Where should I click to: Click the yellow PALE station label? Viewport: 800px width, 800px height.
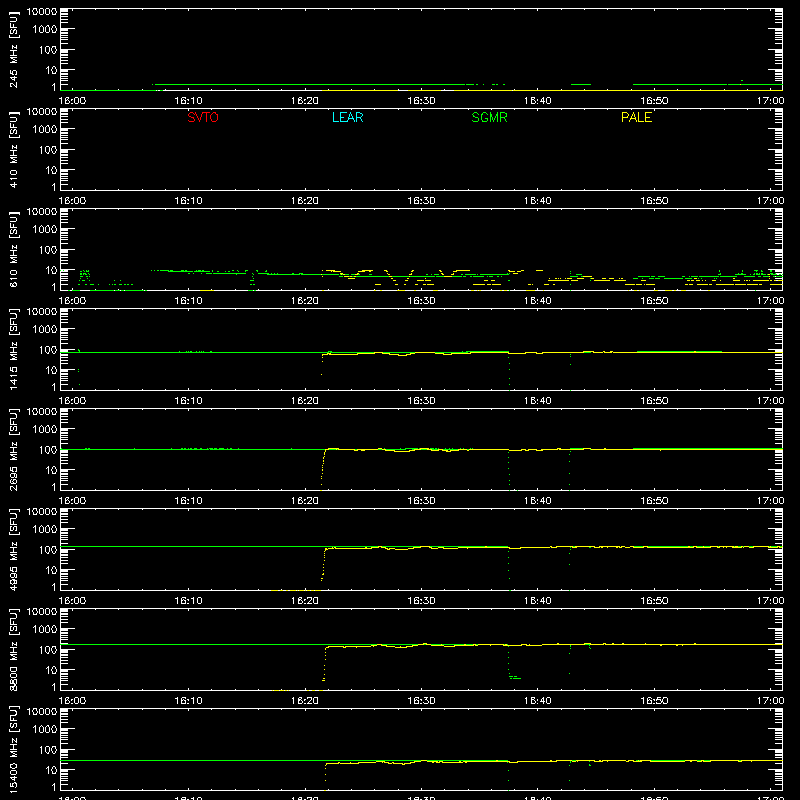coord(636,117)
